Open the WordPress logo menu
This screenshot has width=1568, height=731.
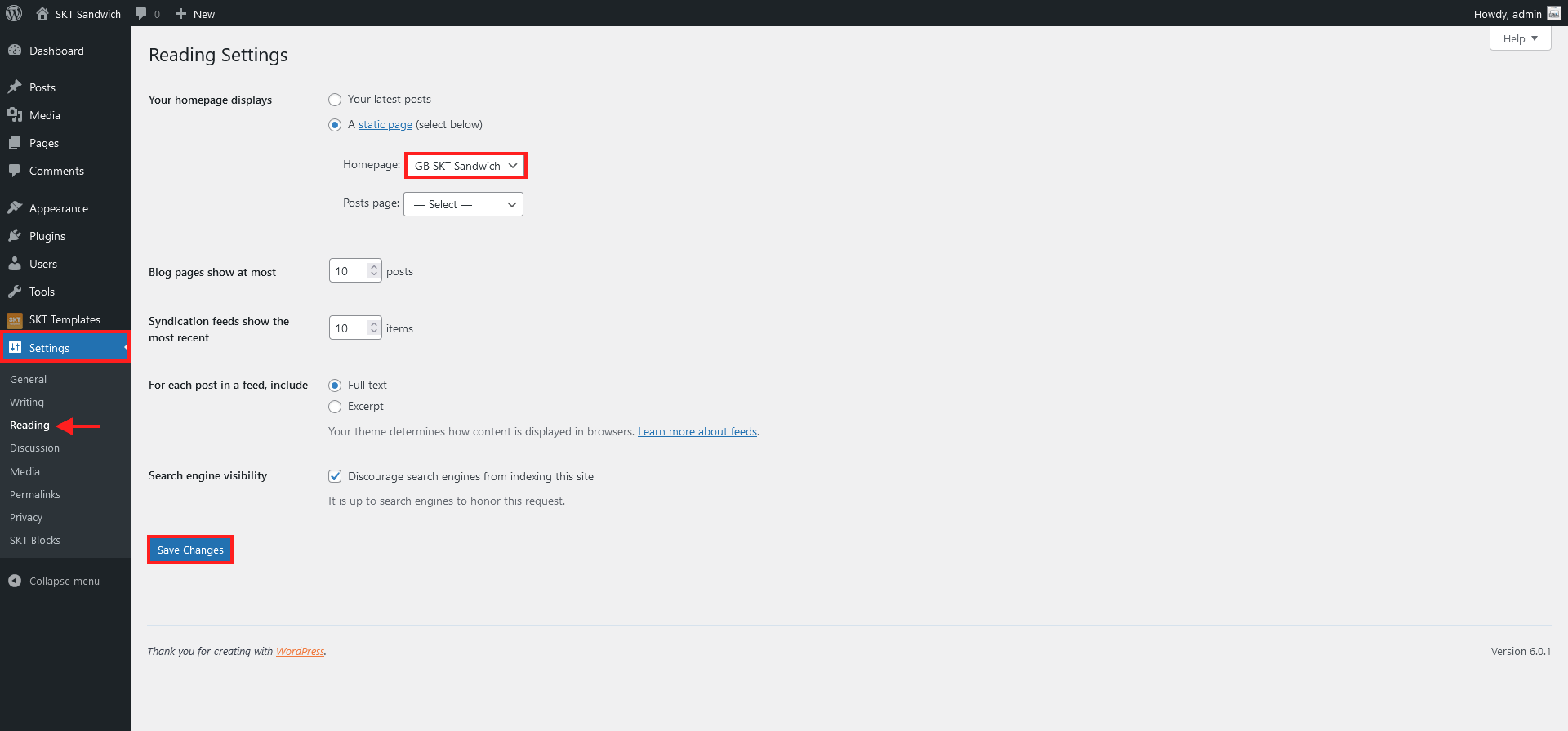coord(14,13)
